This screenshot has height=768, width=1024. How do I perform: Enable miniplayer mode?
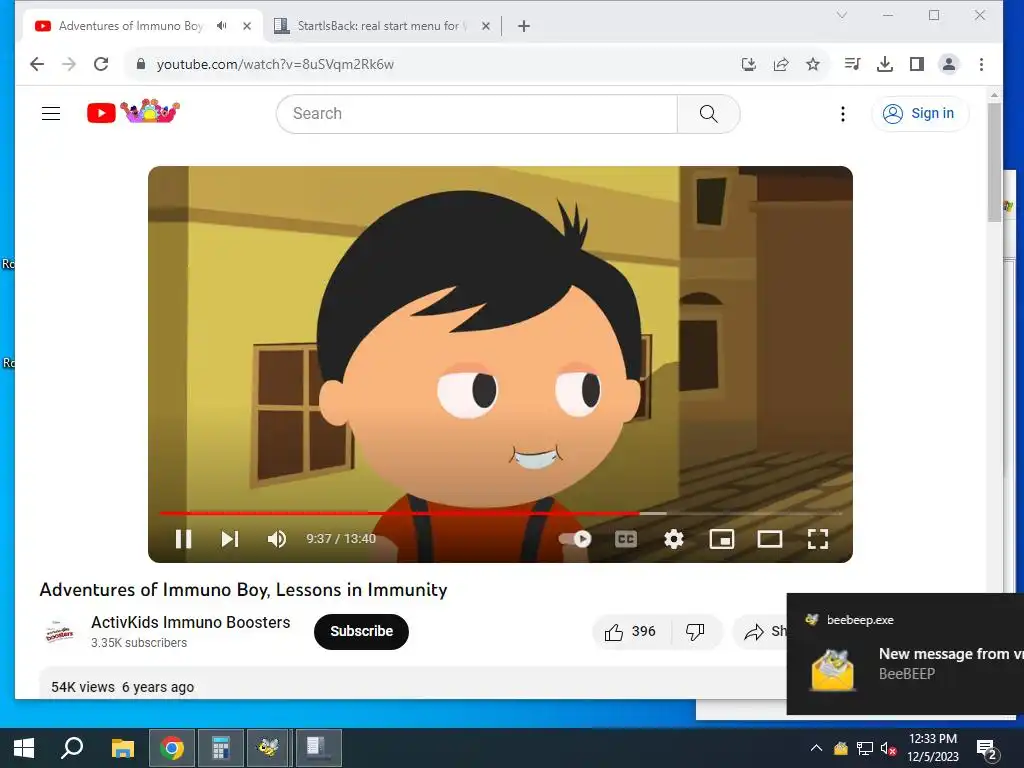tap(722, 539)
